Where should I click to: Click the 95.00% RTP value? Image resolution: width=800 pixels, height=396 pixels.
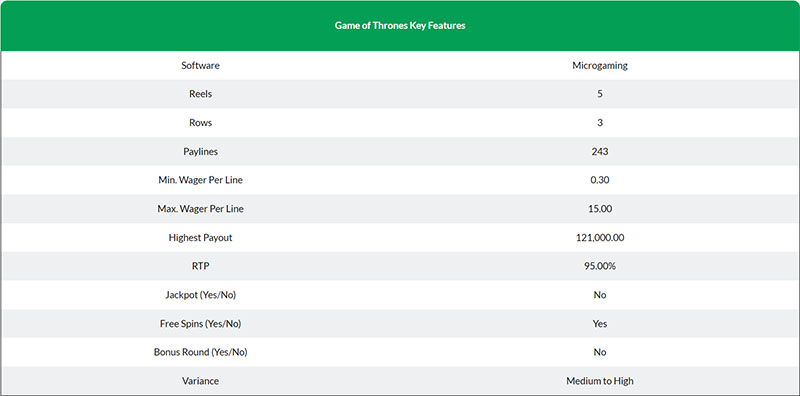[x=600, y=266]
